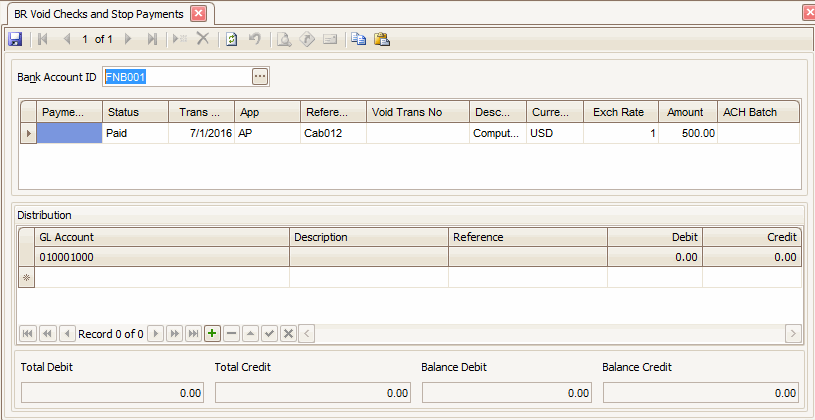
Task: Close the BR Void Checks tab
Action: pyautogui.click(x=197, y=14)
